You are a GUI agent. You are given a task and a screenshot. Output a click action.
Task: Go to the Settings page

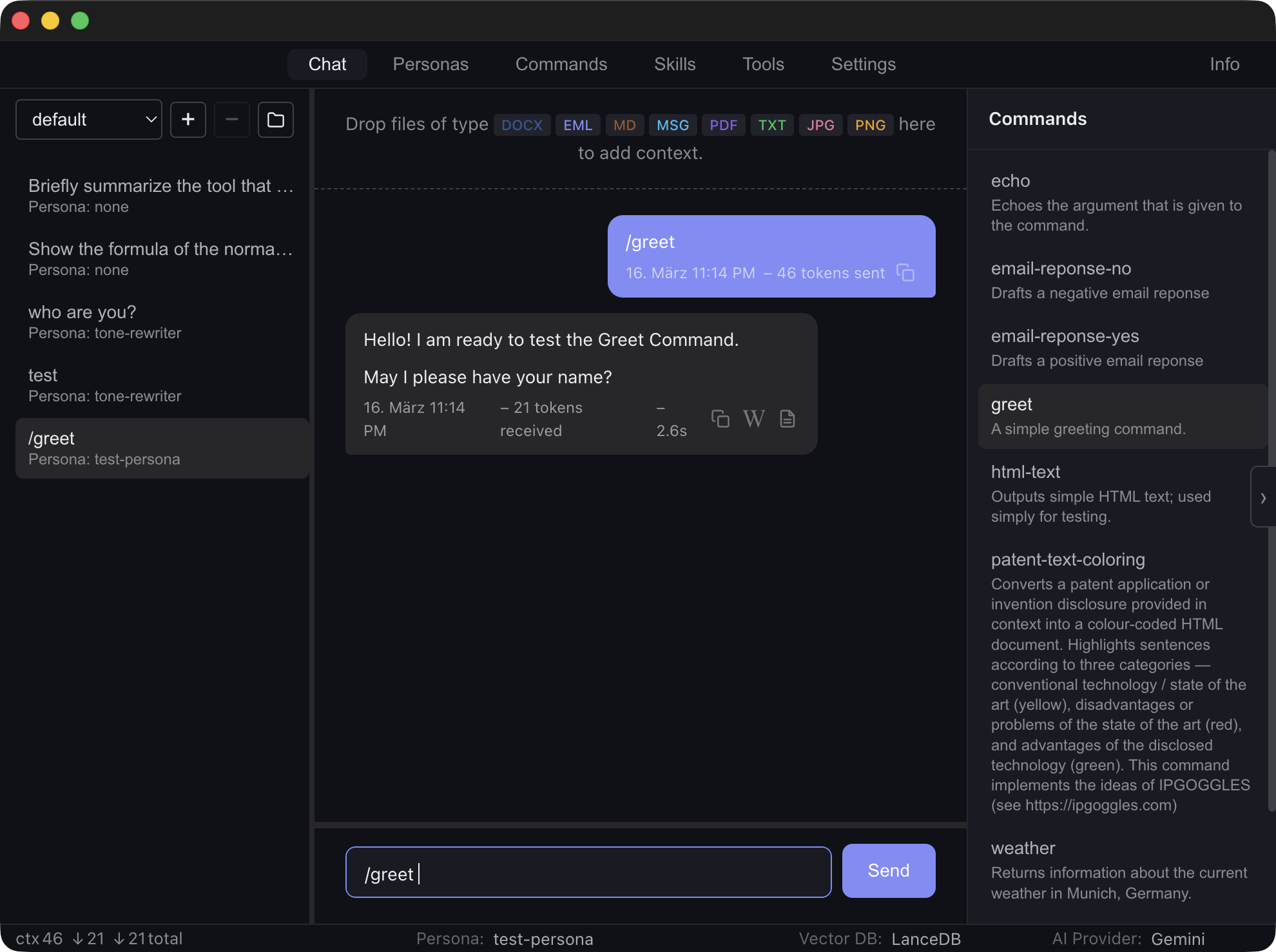click(863, 64)
